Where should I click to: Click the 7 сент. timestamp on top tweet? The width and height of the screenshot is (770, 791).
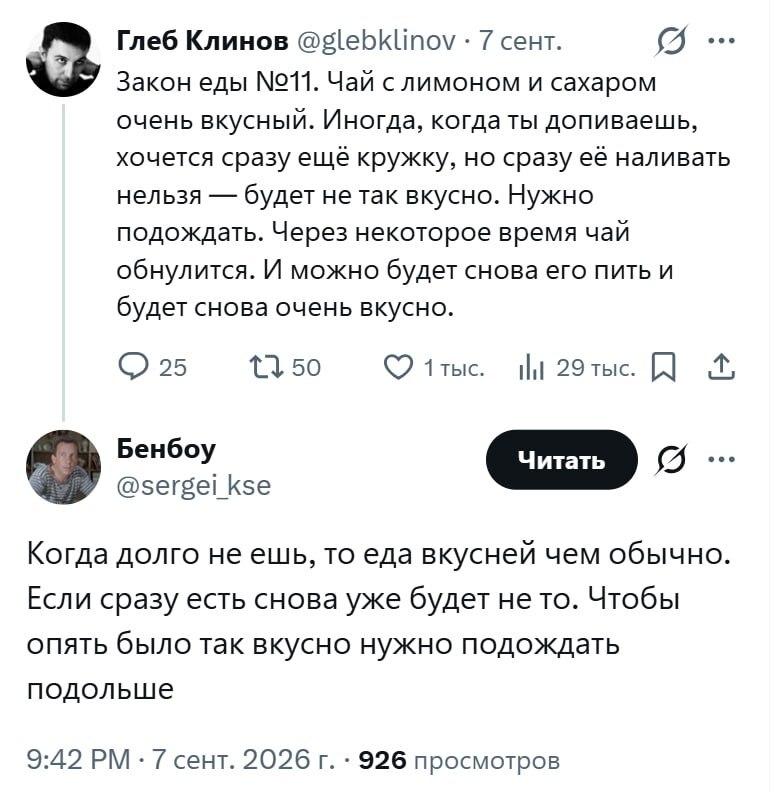click(x=520, y=40)
